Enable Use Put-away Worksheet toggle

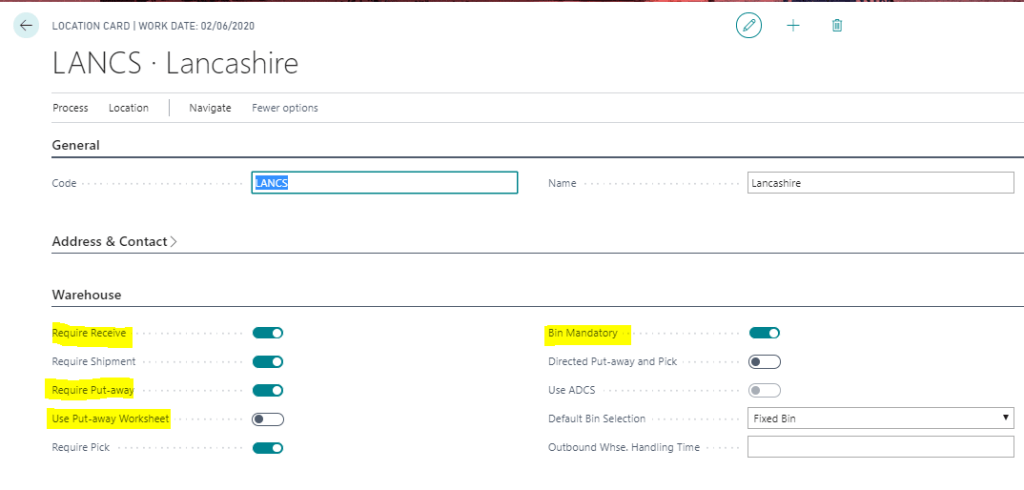pyautogui.click(x=268, y=419)
